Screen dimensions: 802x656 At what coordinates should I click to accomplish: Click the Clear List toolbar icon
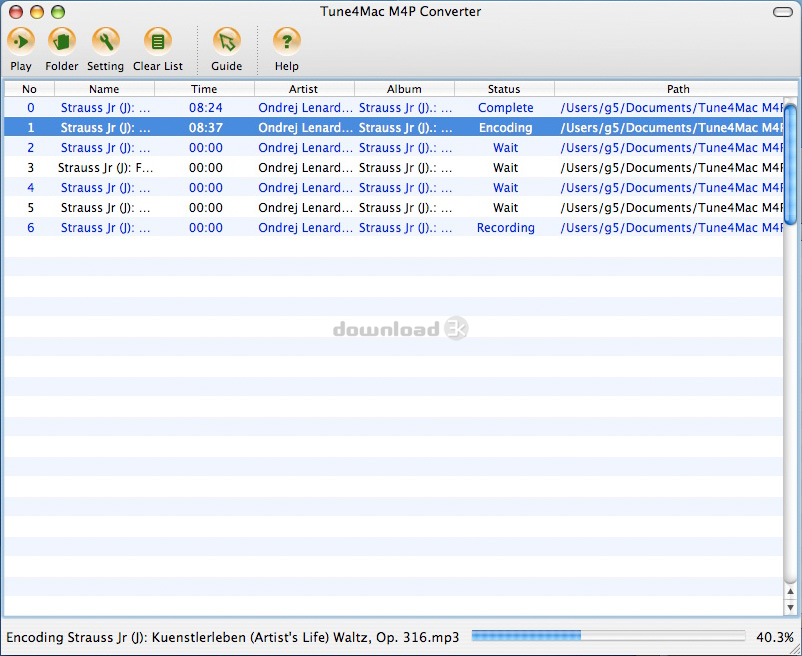[158, 41]
